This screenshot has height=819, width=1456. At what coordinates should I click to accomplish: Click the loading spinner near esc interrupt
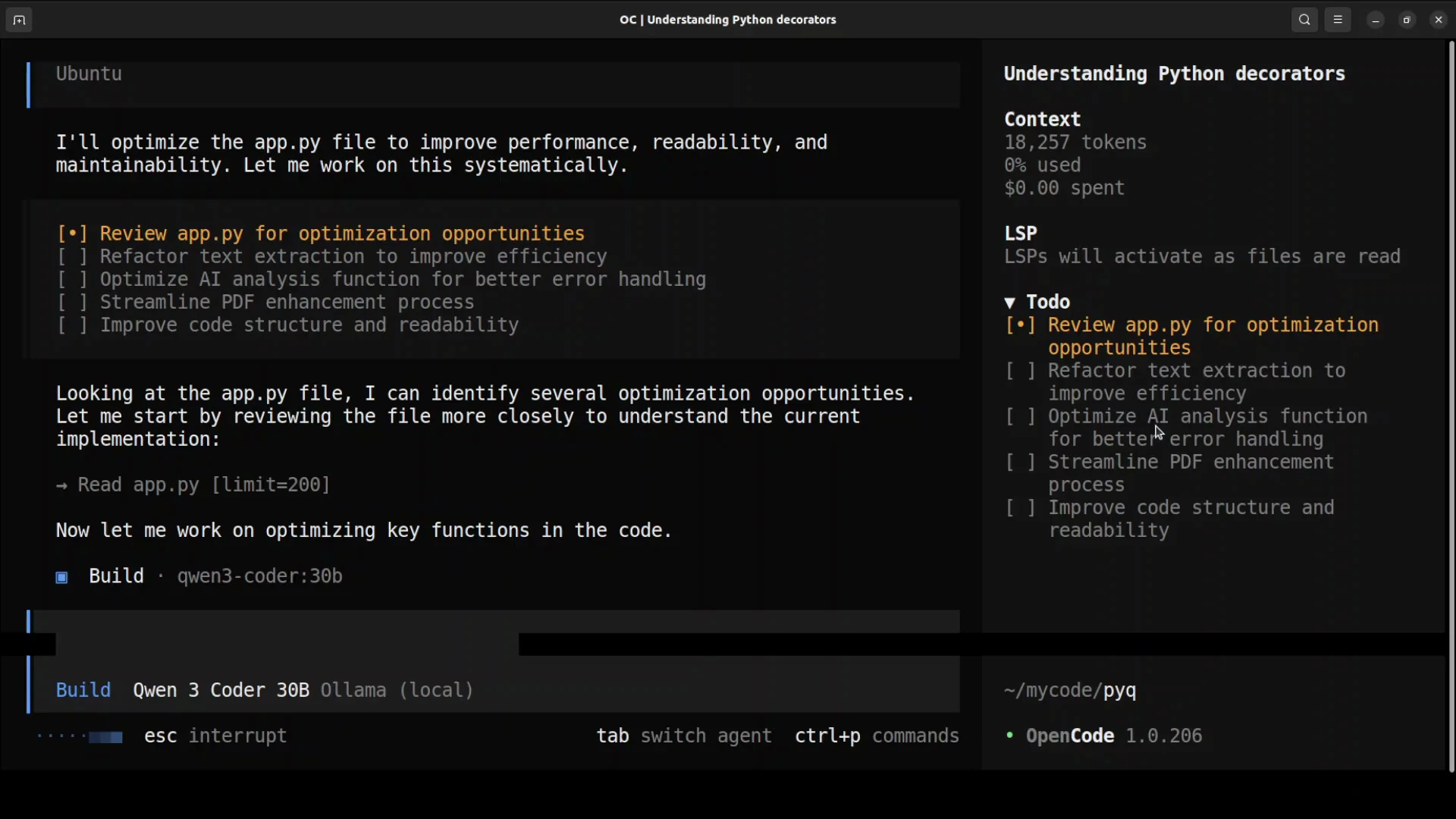pos(105,737)
